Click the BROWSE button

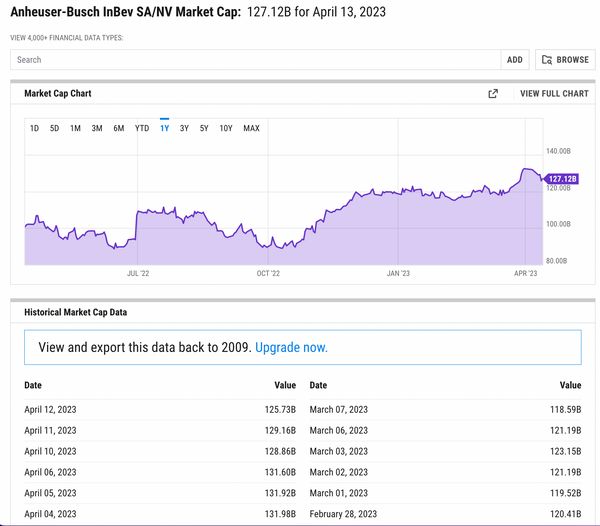pyautogui.click(x=565, y=60)
